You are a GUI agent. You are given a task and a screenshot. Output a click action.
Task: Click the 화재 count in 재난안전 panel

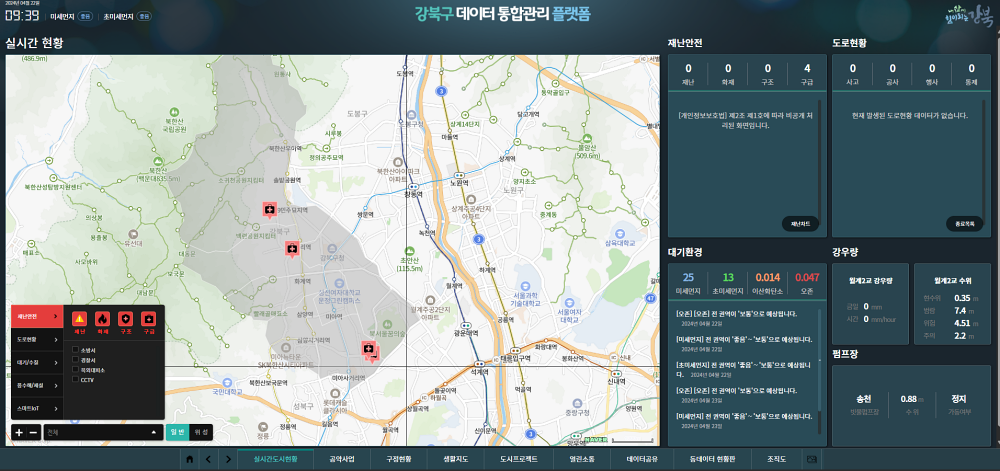click(x=728, y=68)
